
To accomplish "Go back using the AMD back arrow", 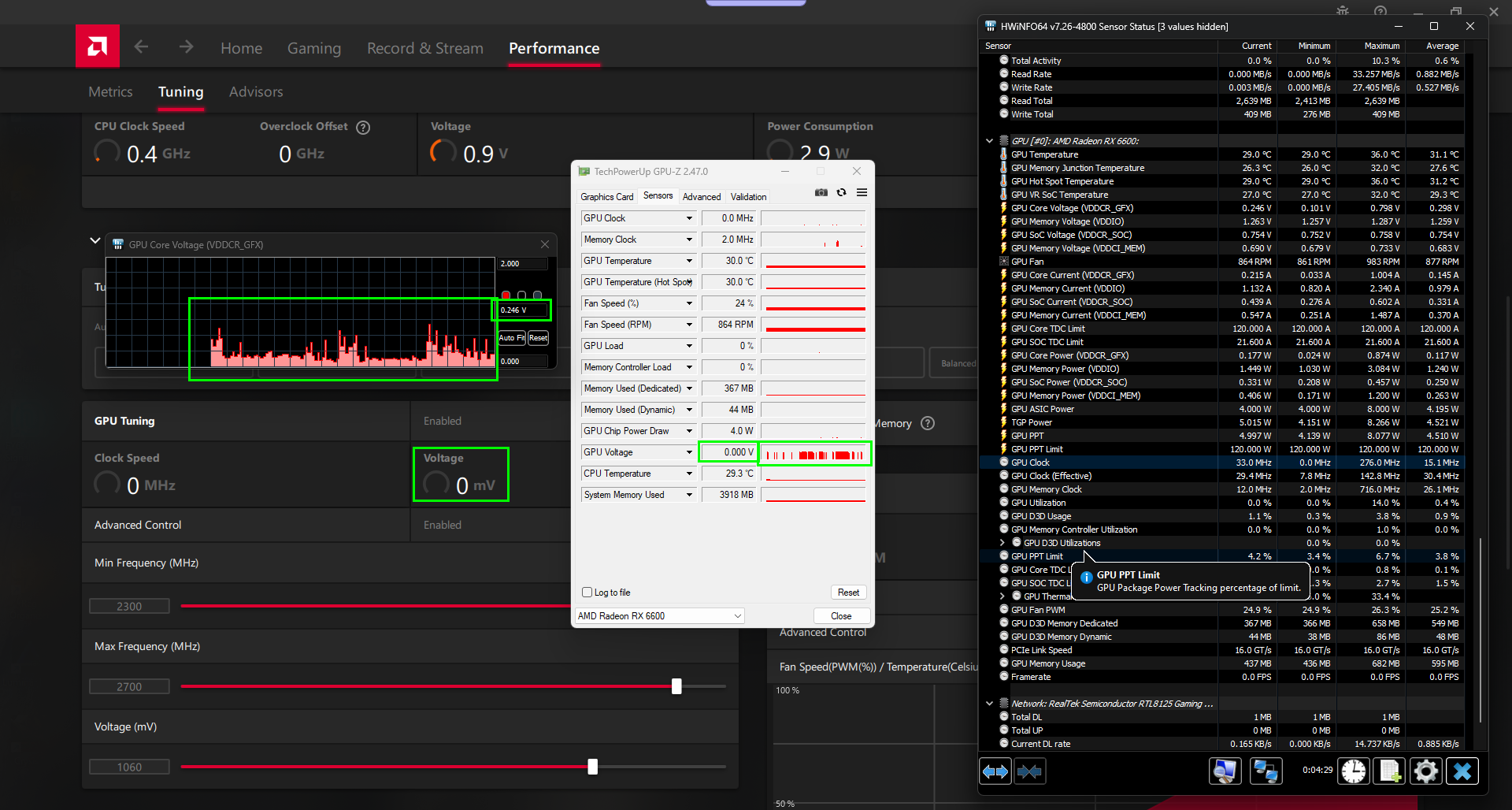I will click(141, 46).
